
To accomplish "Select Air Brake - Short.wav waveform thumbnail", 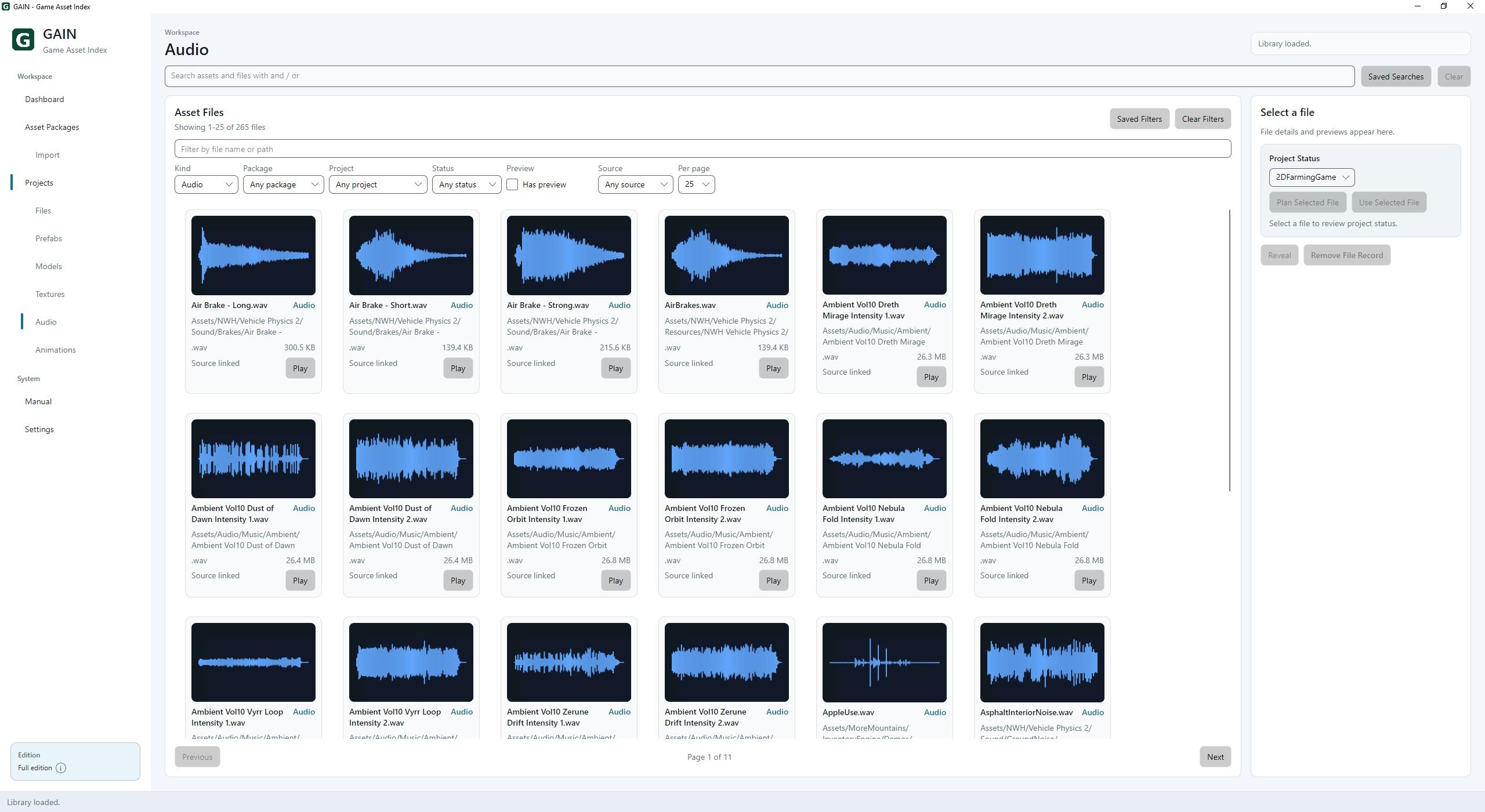I will tap(411, 255).
